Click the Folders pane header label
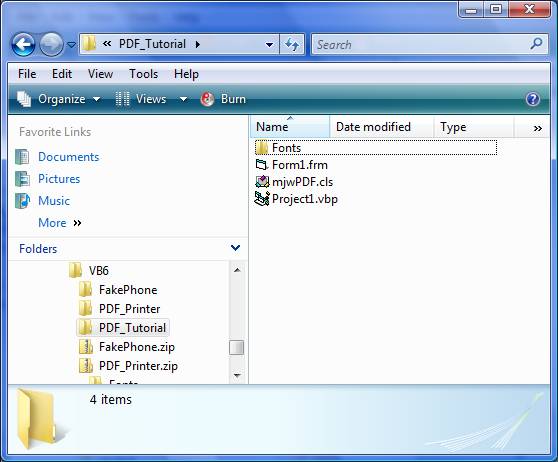 coord(38,249)
